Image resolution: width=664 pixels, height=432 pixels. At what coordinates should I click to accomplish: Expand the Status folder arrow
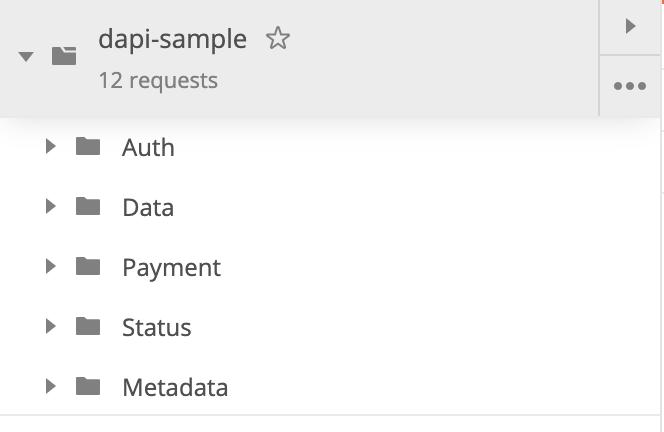click(51, 327)
